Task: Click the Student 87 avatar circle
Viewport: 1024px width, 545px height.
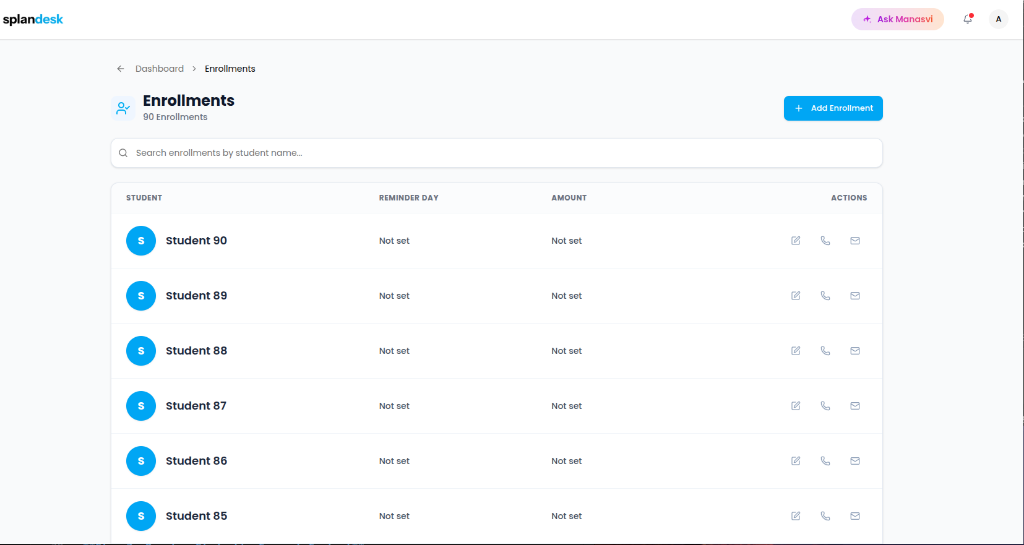Action: [x=141, y=406]
